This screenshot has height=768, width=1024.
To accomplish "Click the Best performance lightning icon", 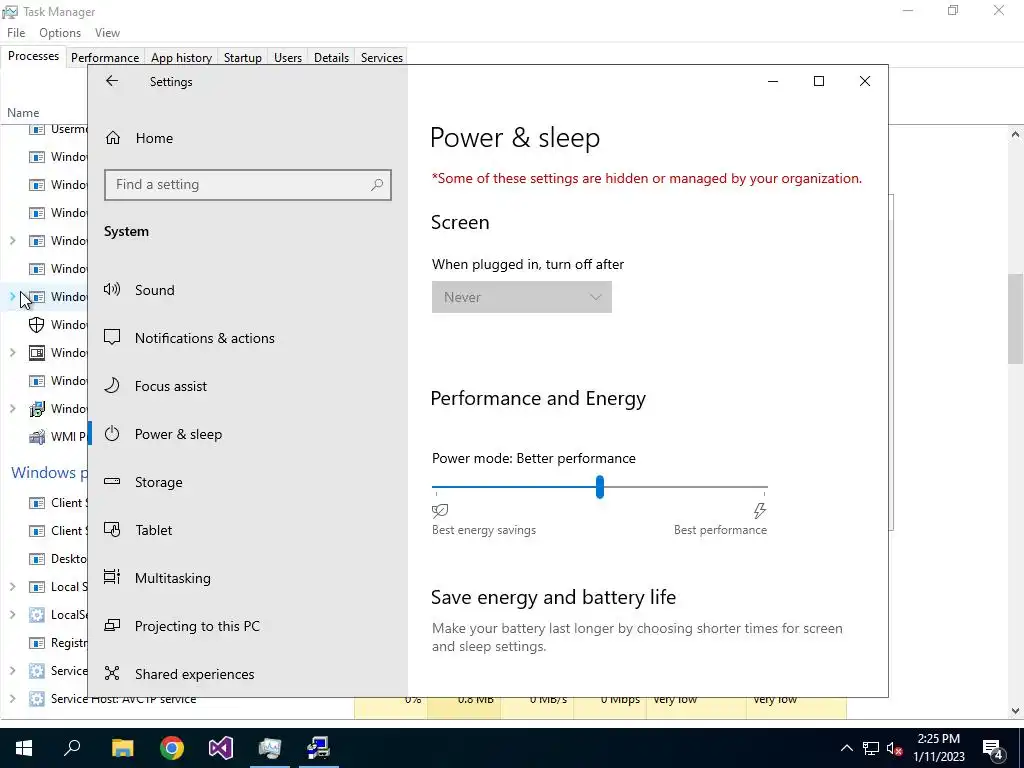I will click(760, 510).
